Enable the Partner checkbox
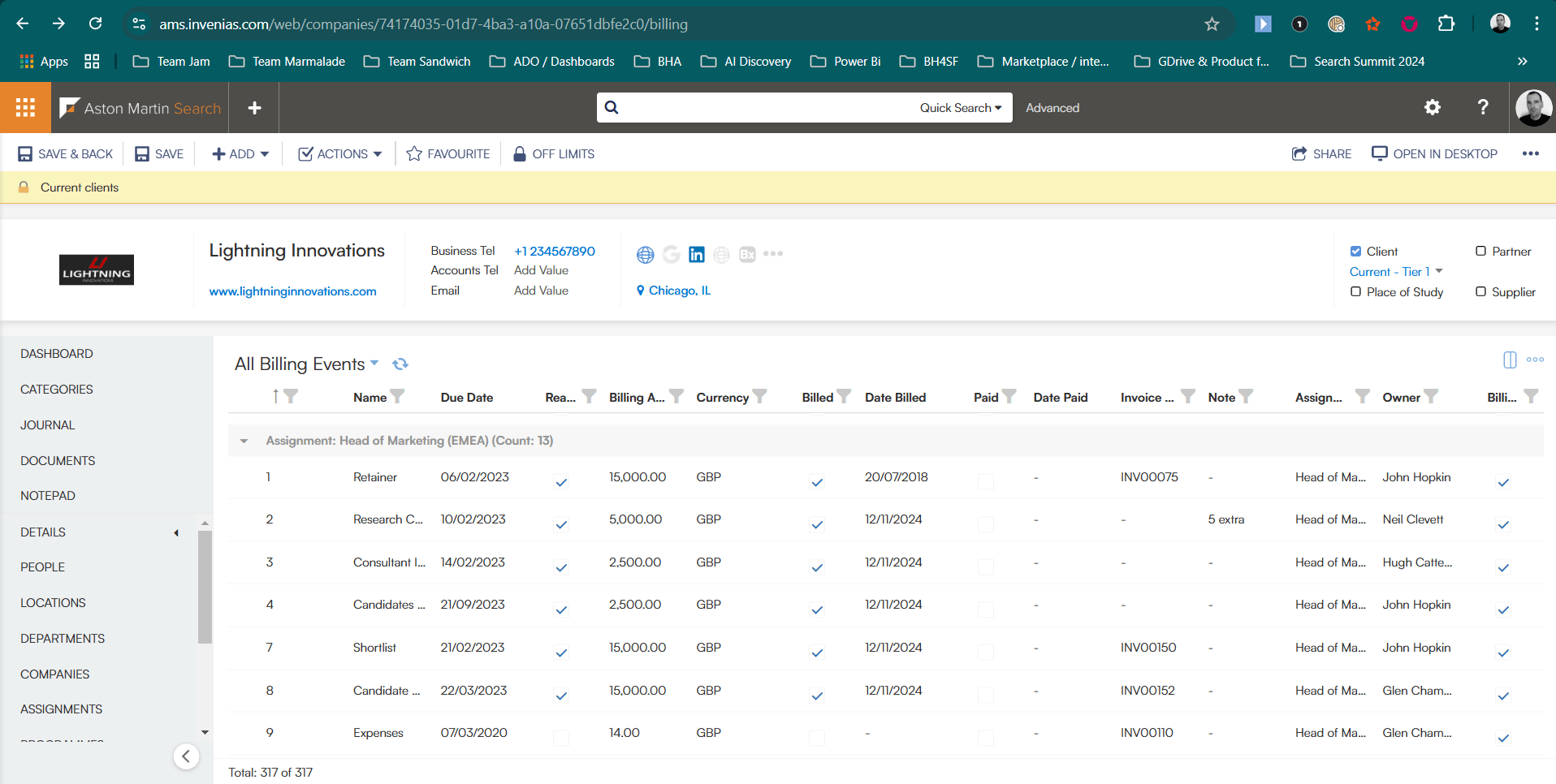1556x784 pixels. coord(1483,251)
